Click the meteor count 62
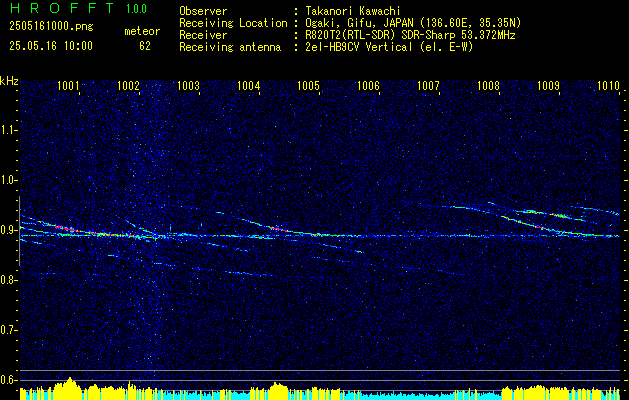This screenshot has height=400, width=629. tap(145, 46)
